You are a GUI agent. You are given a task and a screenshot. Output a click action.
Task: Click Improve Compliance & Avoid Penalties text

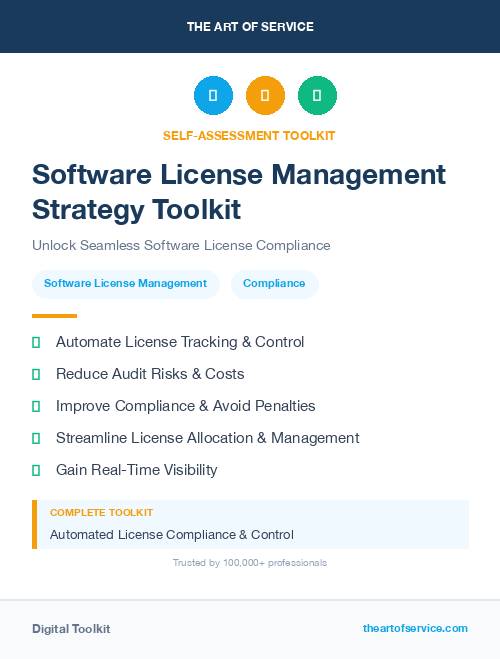click(185, 406)
